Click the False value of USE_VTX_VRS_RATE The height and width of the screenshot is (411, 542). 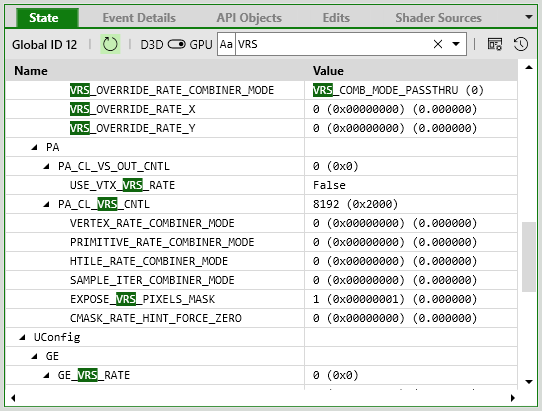point(329,185)
